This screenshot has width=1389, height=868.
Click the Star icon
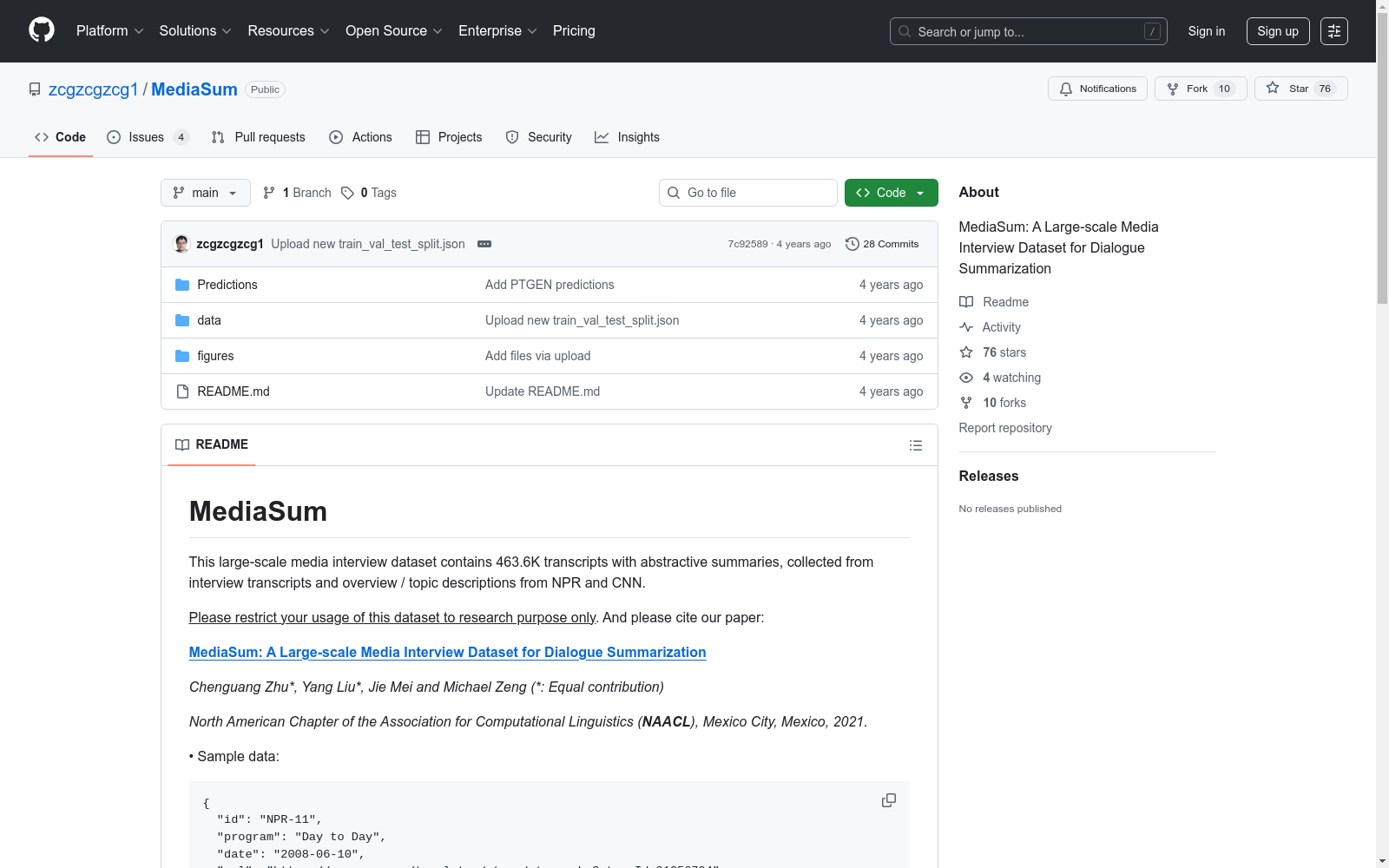pos(1273,88)
